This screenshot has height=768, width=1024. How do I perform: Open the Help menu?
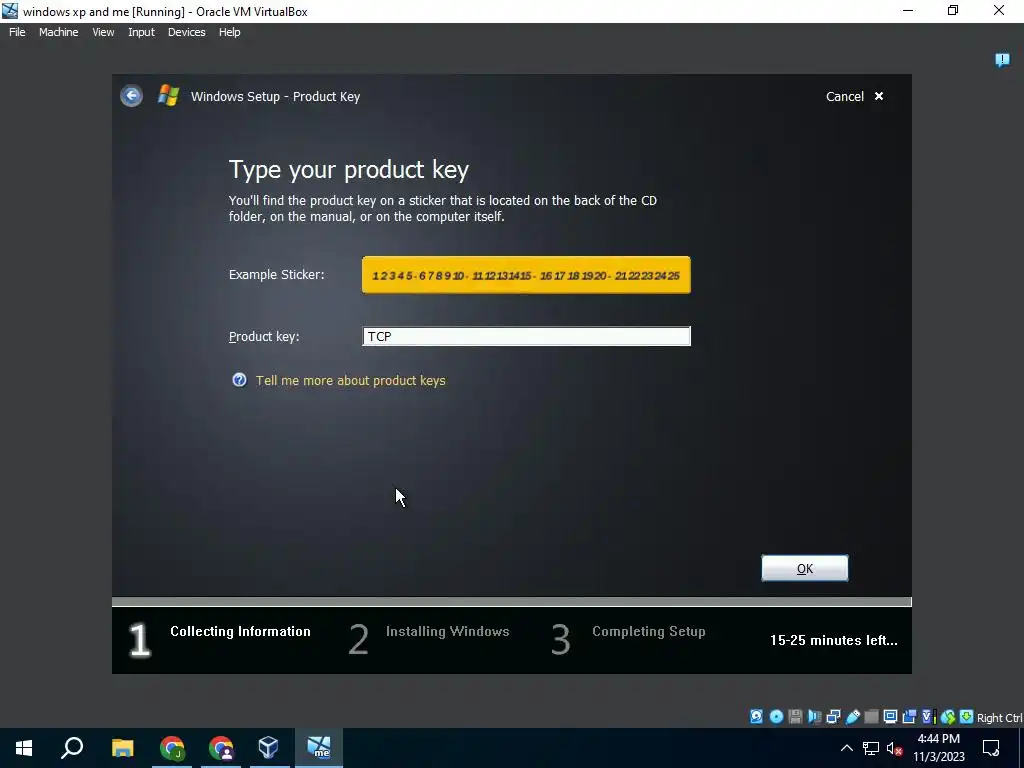(x=229, y=32)
